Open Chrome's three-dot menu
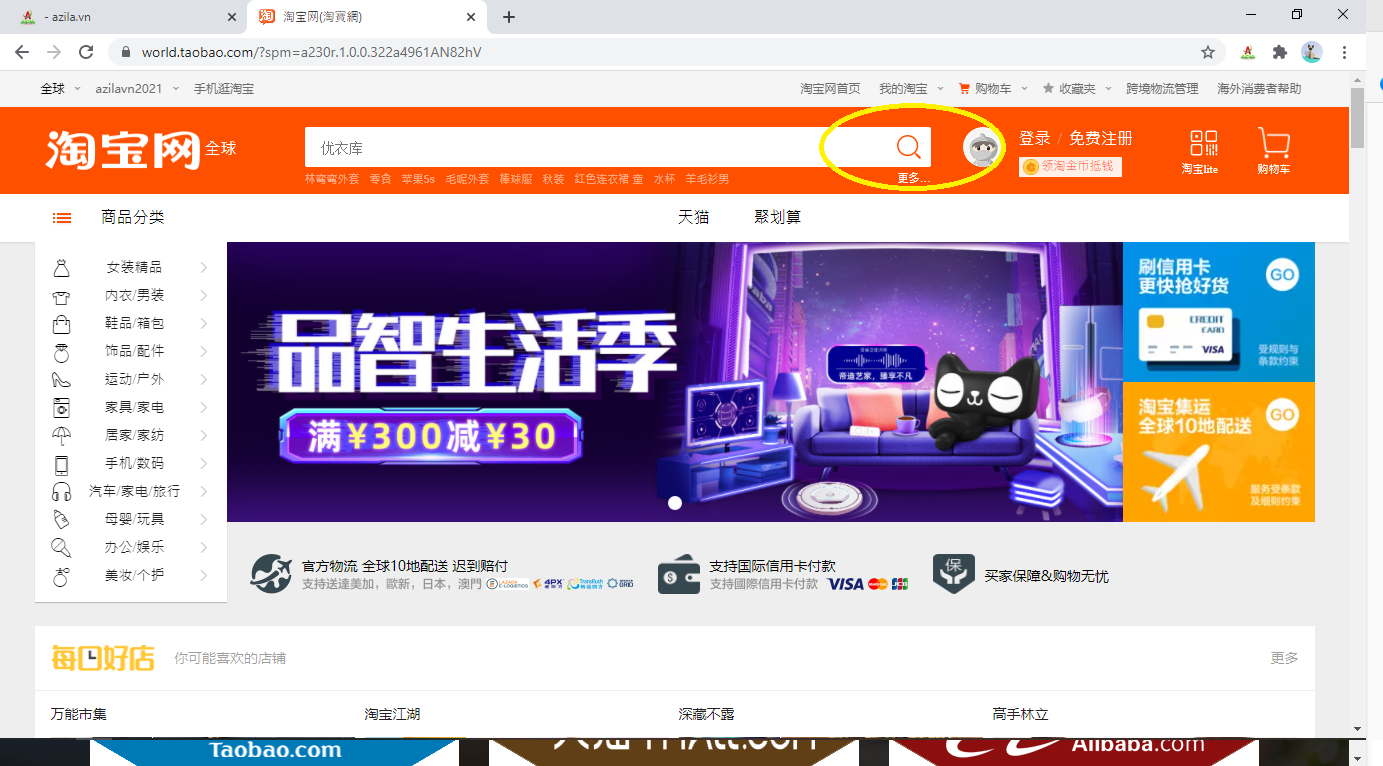The width and height of the screenshot is (1383, 766). point(1345,52)
